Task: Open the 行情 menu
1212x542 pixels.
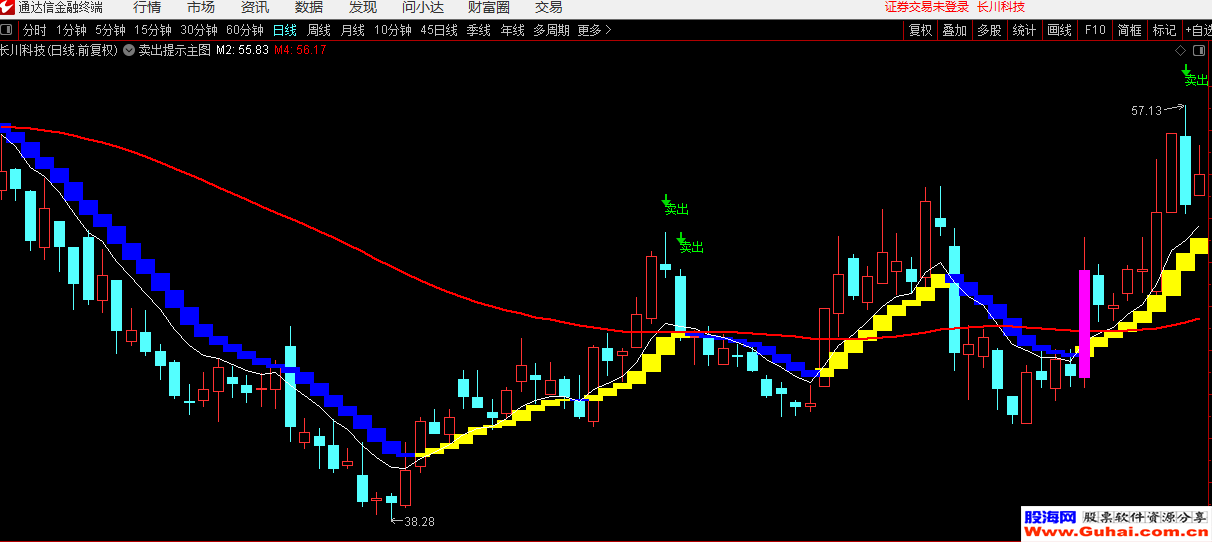Action: click(x=147, y=7)
